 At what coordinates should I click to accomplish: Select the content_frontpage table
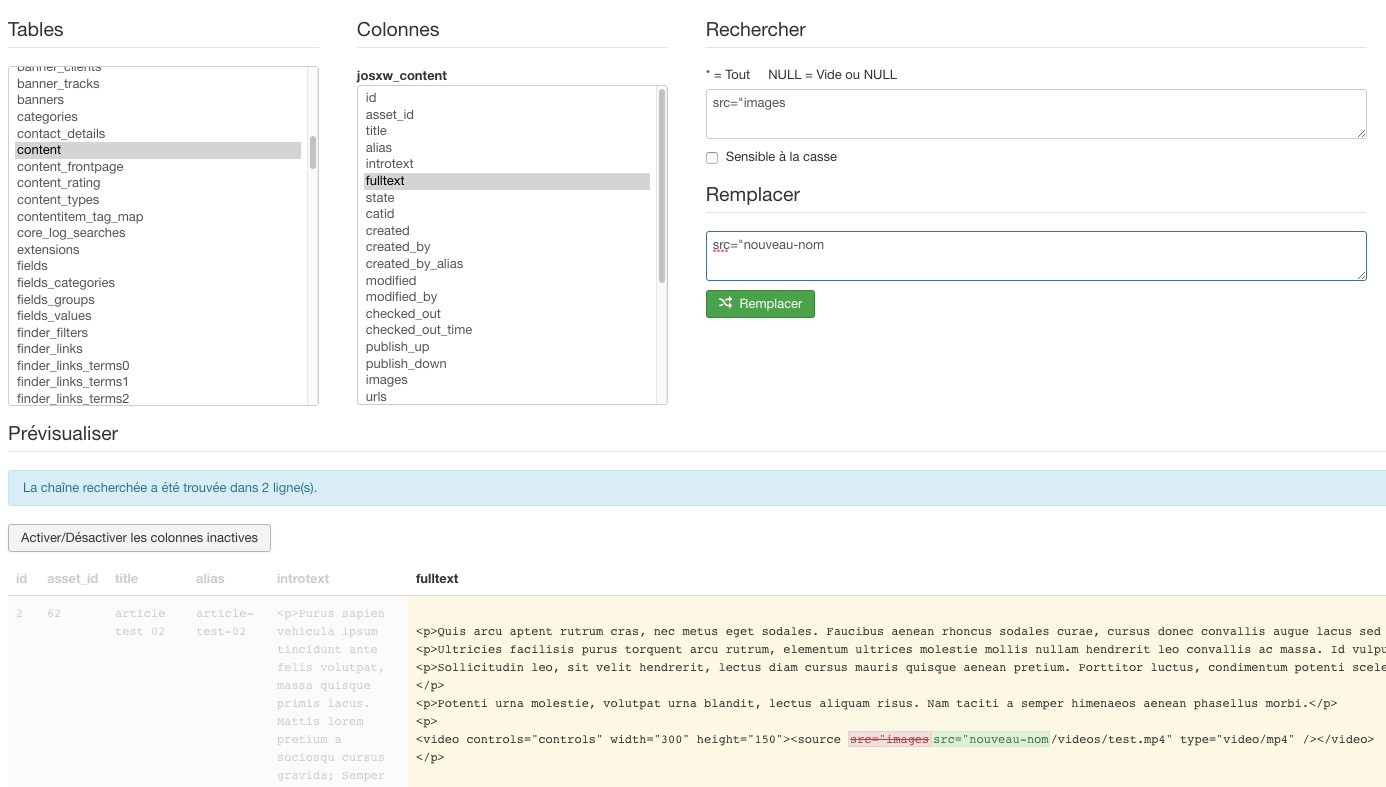pyautogui.click(x=158, y=167)
